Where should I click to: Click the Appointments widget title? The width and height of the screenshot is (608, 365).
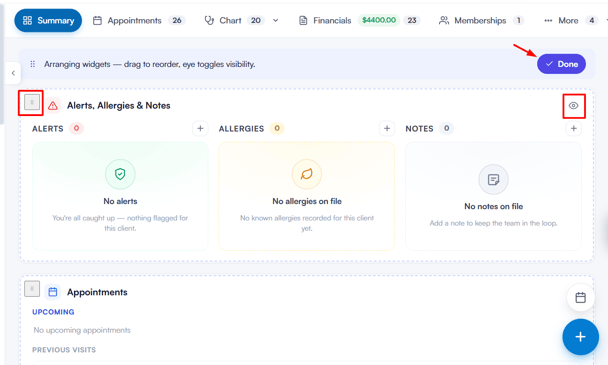click(97, 292)
